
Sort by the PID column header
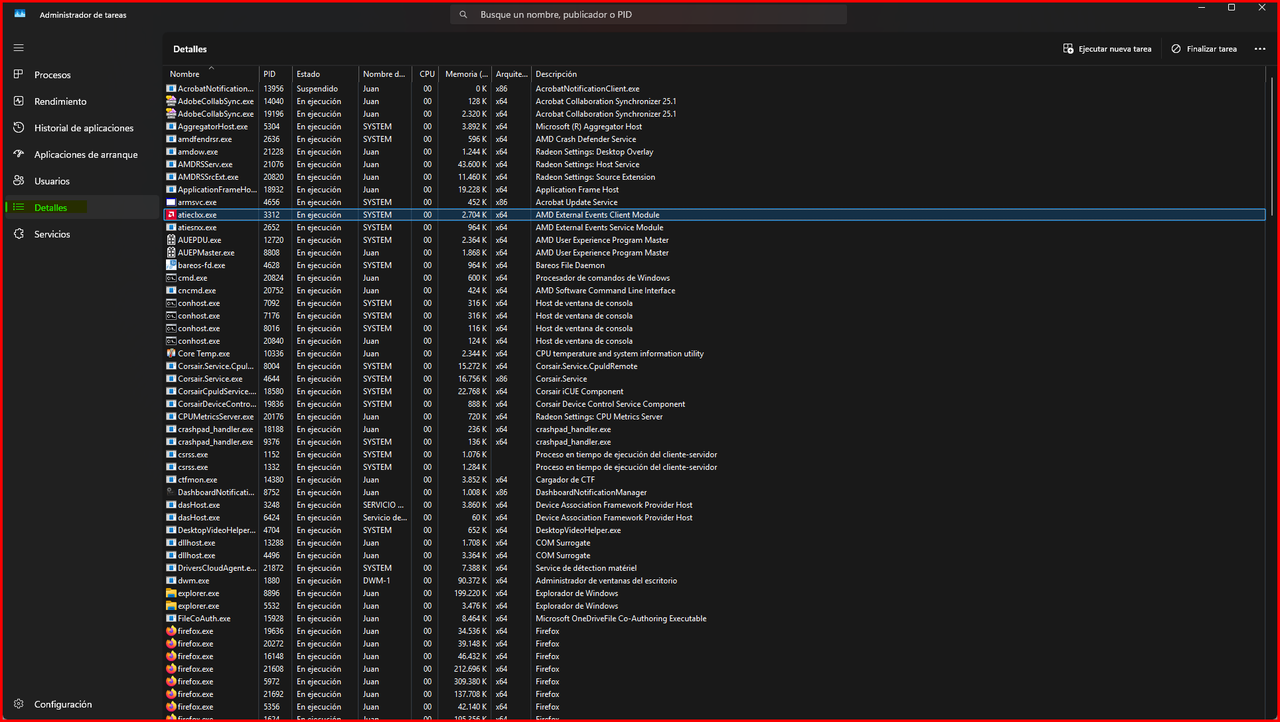[x=275, y=74]
